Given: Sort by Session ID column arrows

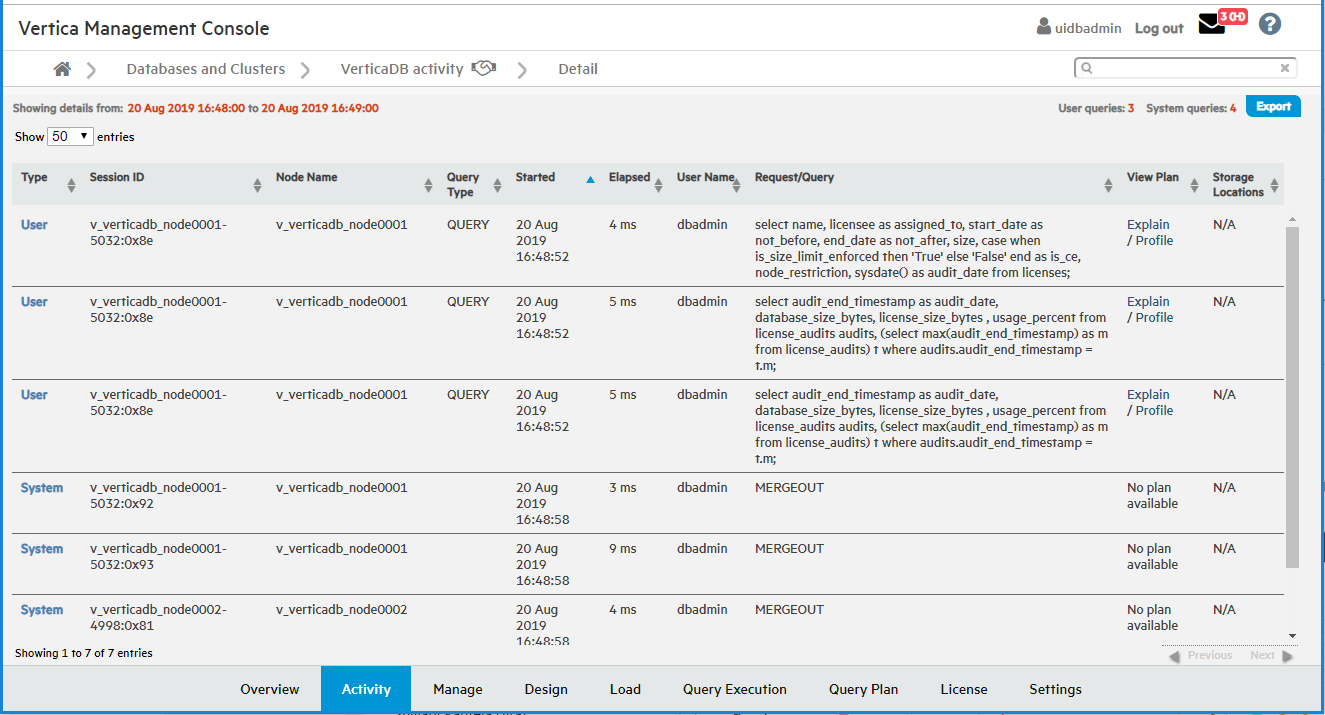Looking at the screenshot, I should click(x=258, y=185).
